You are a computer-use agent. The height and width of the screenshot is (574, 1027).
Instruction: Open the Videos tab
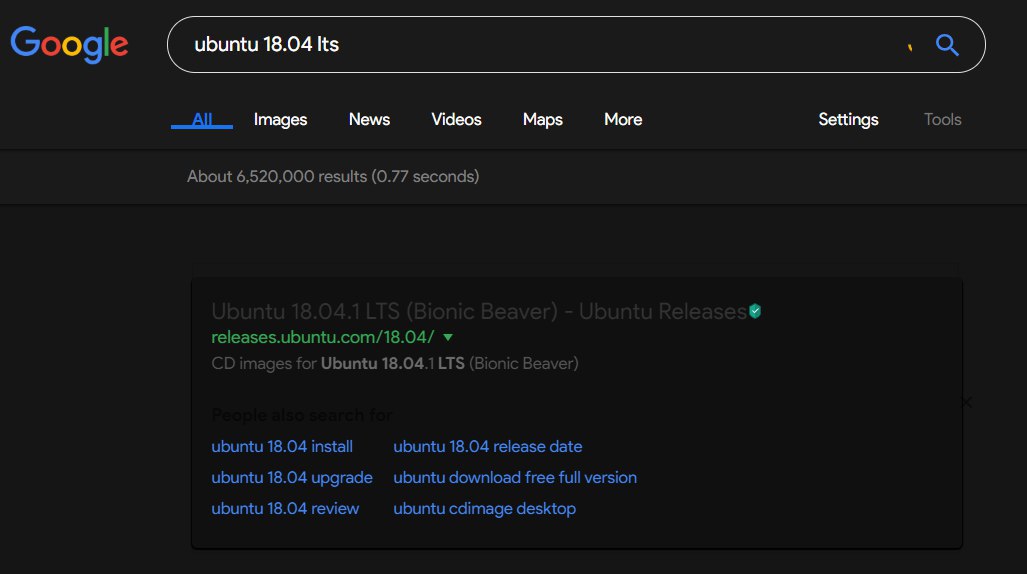pyautogui.click(x=457, y=119)
